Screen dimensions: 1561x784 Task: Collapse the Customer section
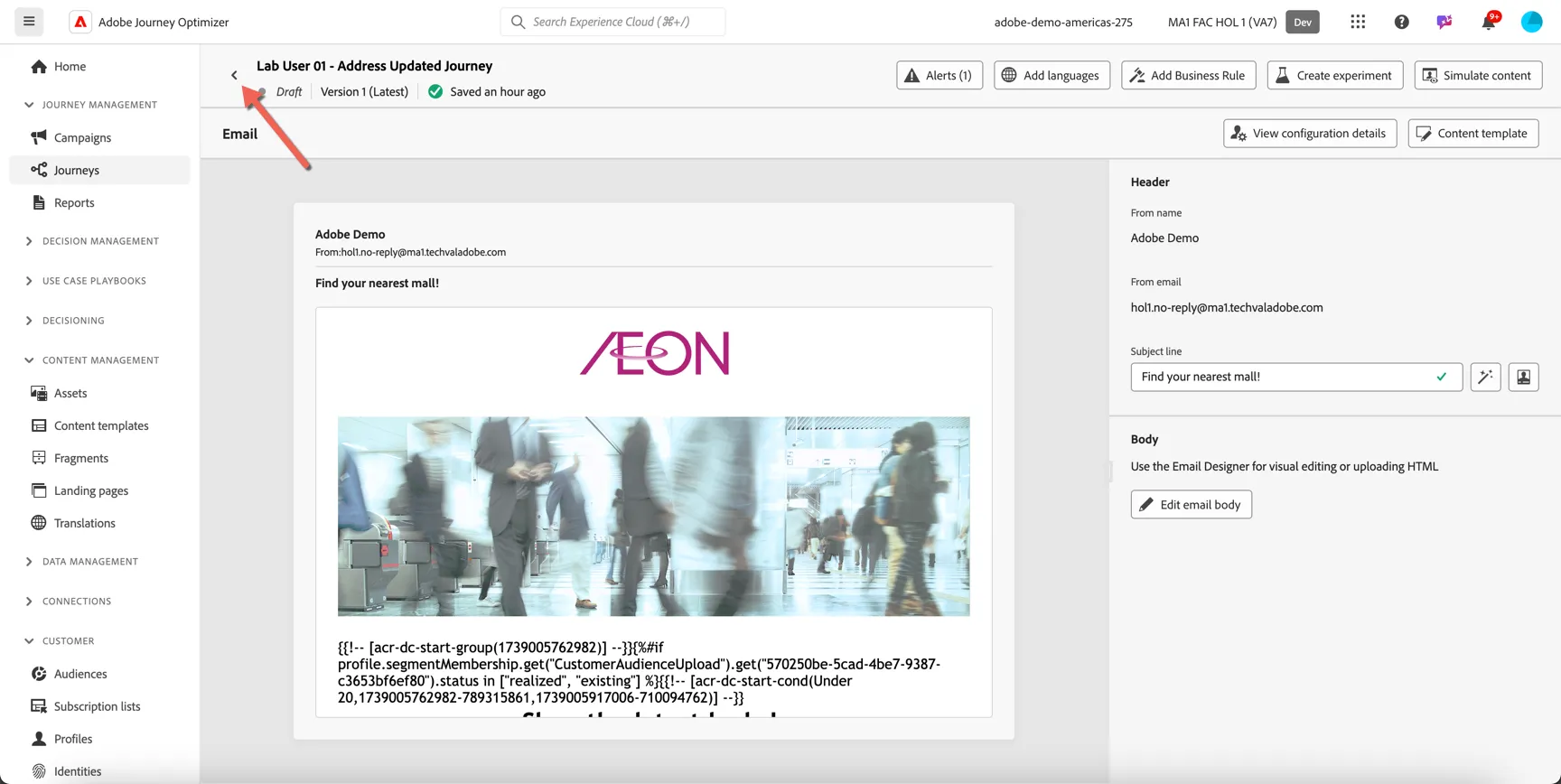click(59, 641)
